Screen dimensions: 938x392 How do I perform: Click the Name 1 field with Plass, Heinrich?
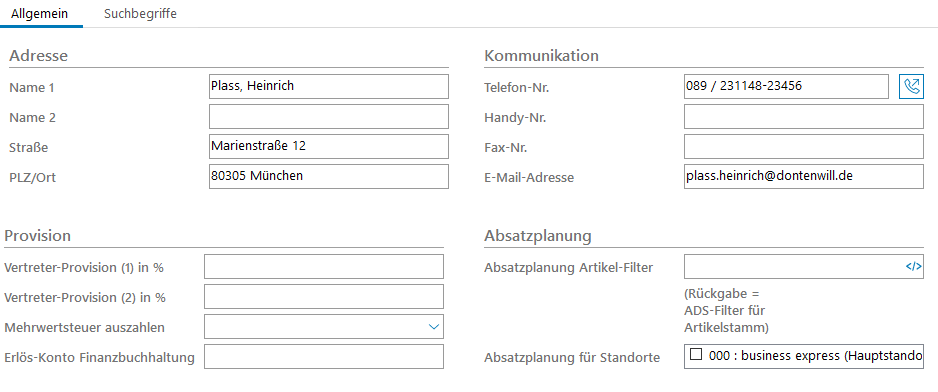pos(328,87)
